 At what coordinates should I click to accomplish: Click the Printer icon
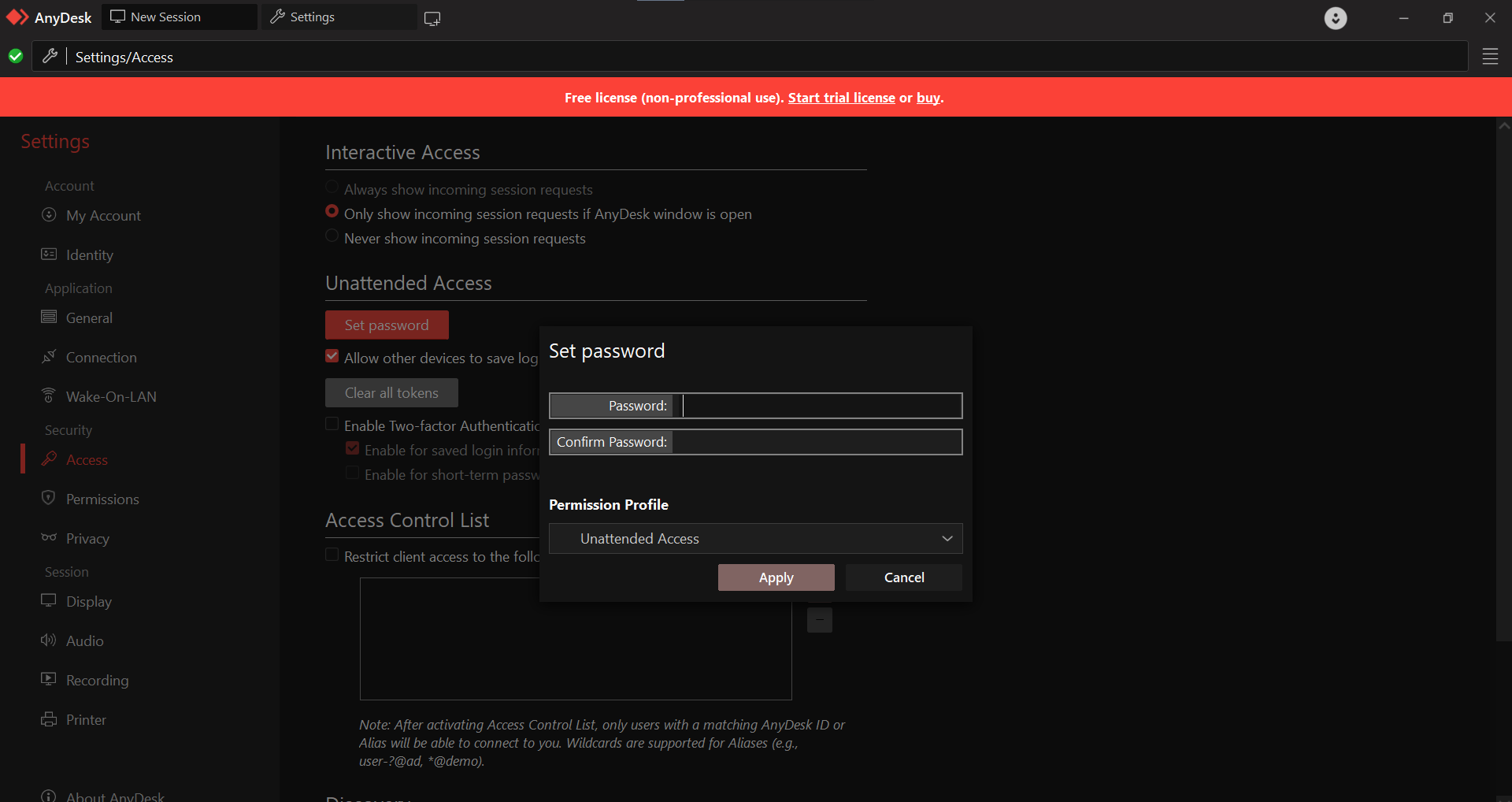point(49,719)
